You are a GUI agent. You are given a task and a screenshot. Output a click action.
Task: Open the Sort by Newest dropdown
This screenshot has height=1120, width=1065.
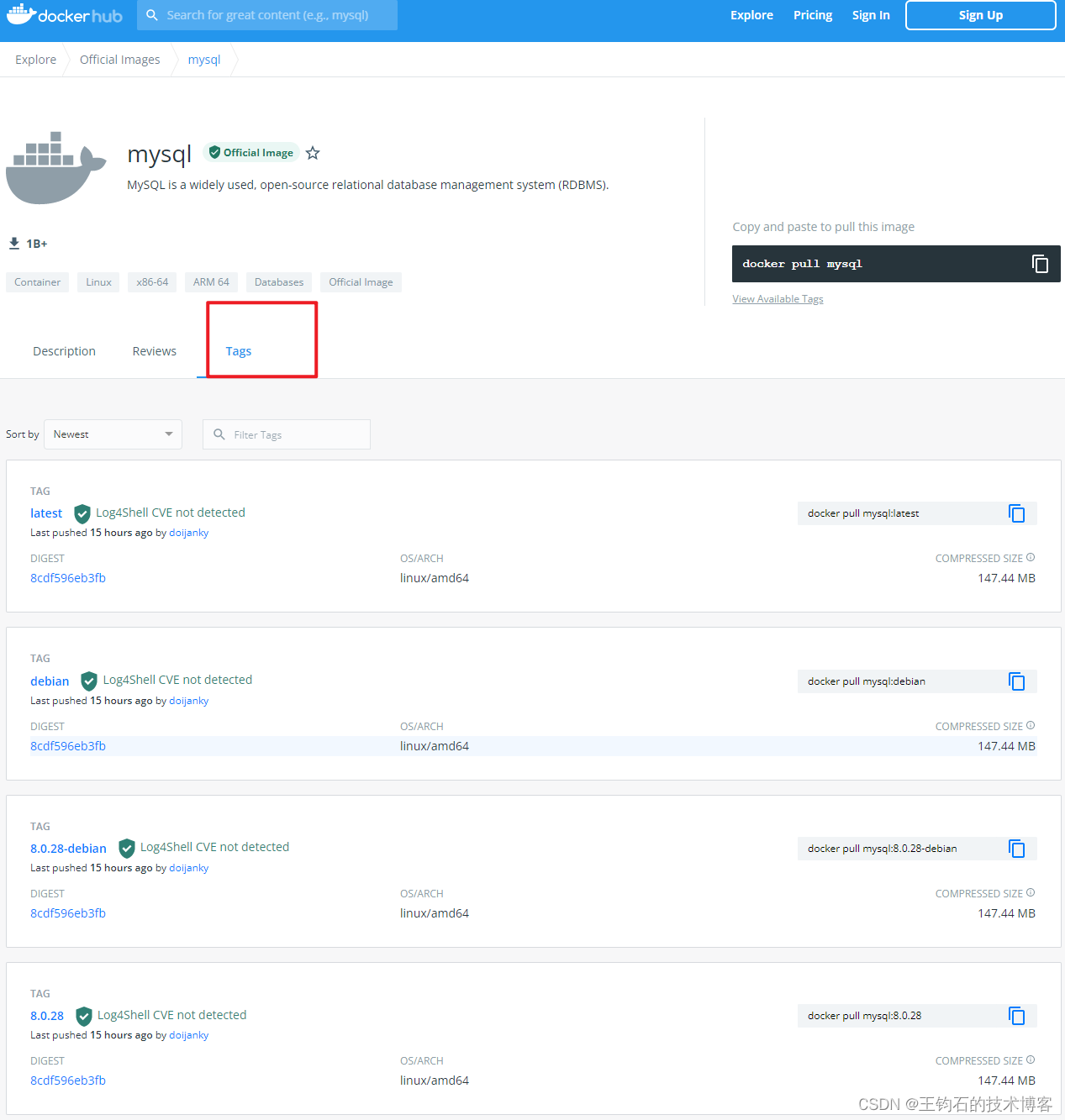tap(113, 434)
